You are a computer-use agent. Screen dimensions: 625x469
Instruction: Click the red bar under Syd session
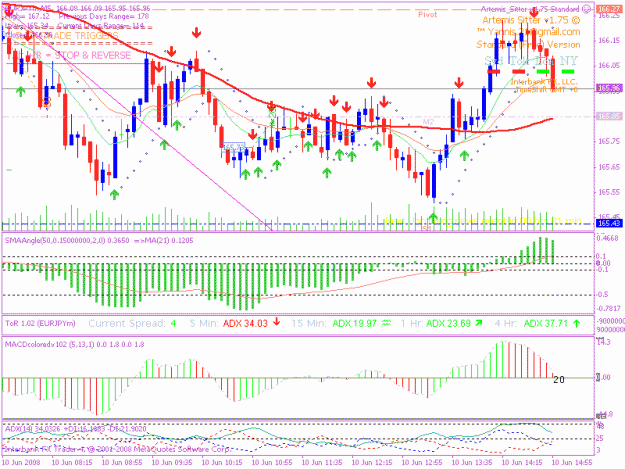pos(493,72)
